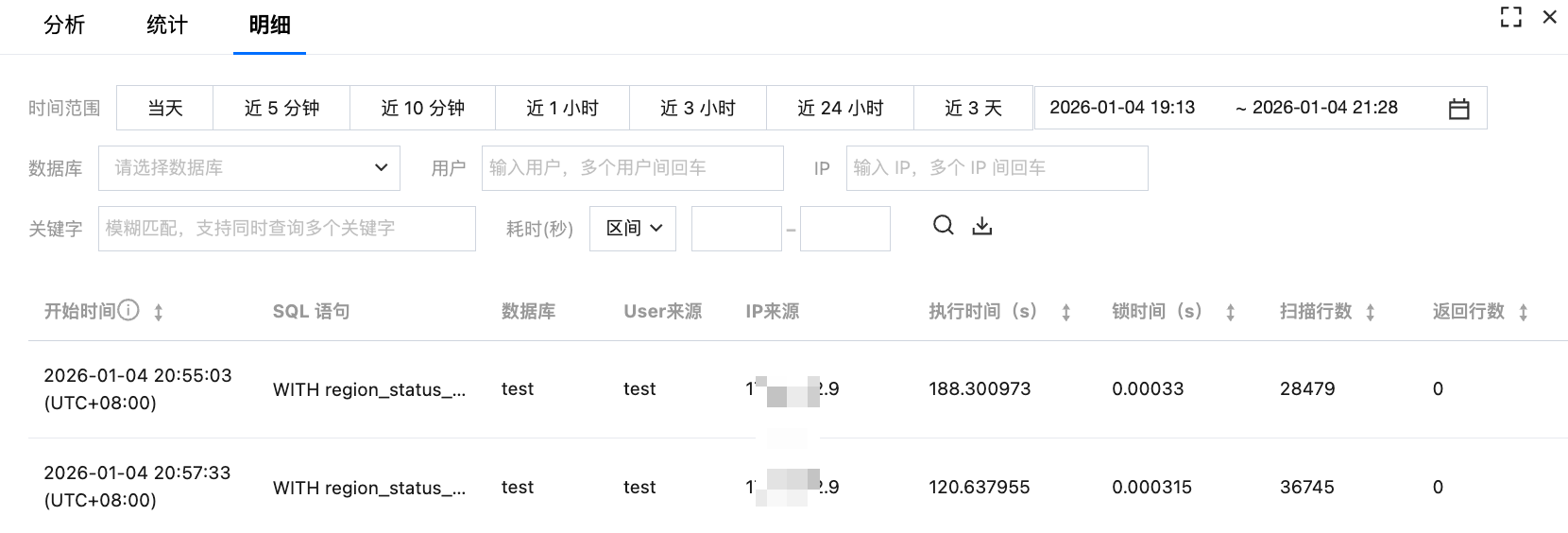Select the 当天 time range option

[x=165, y=109]
